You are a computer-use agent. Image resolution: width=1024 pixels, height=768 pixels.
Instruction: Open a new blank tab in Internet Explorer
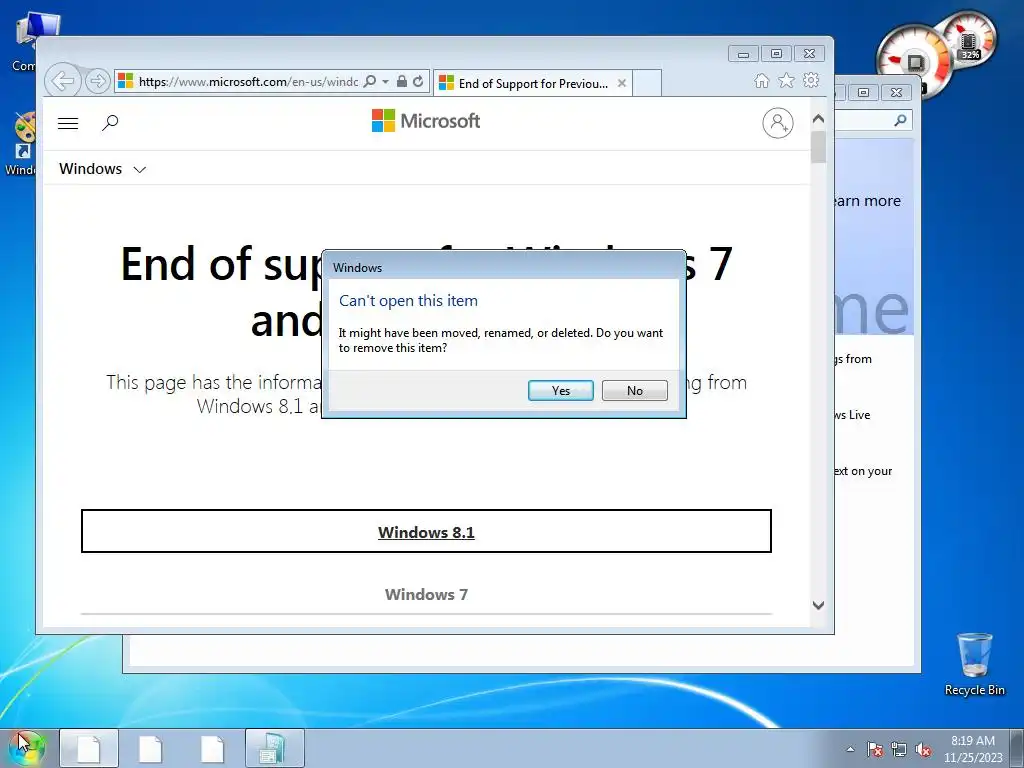pyautogui.click(x=647, y=84)
